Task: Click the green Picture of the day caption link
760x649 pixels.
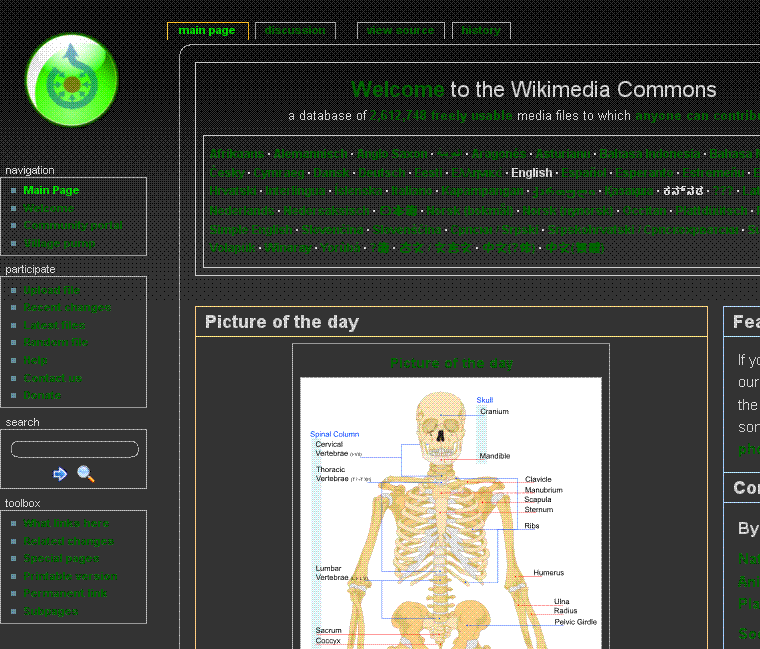Action: (451, 363)
